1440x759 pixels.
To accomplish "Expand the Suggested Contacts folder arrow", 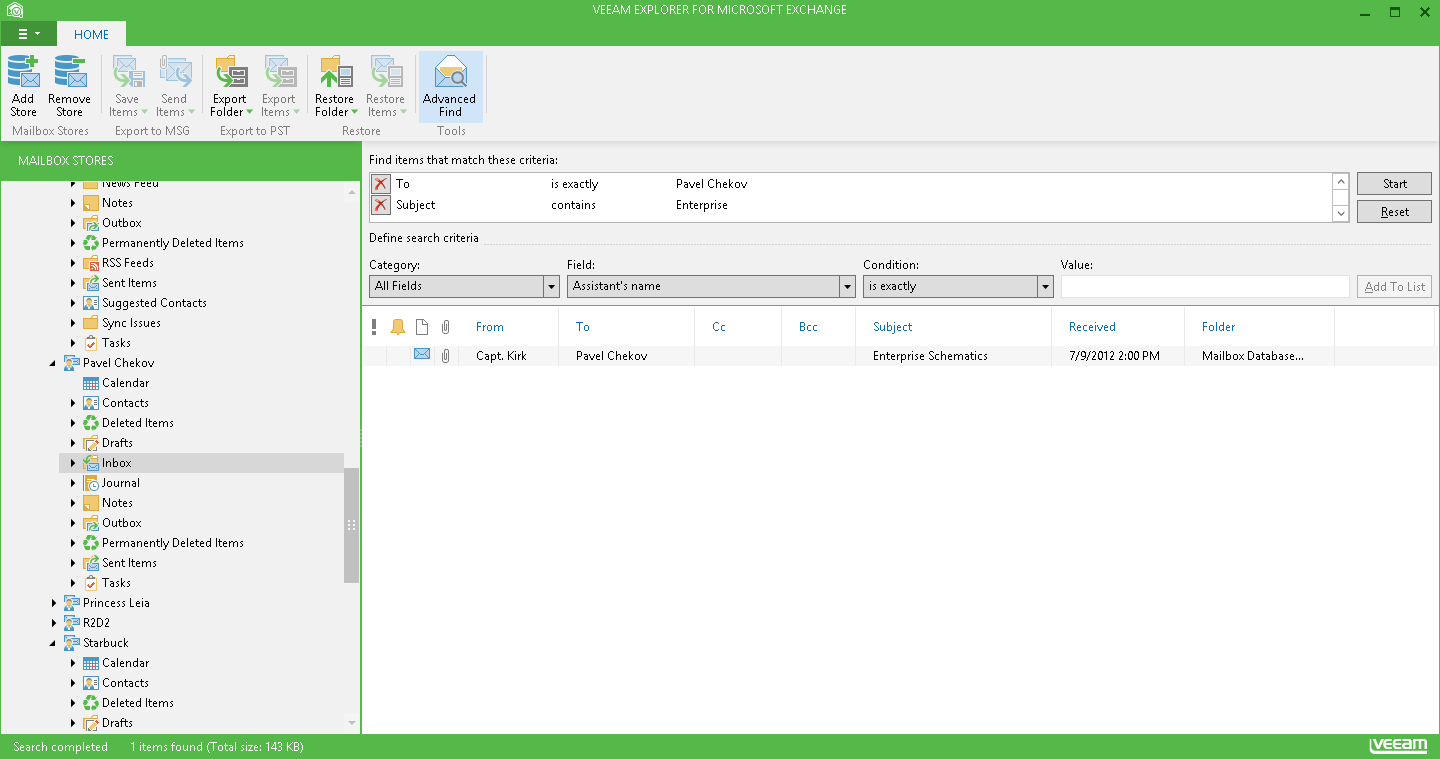I will click(x=73, y=303).
